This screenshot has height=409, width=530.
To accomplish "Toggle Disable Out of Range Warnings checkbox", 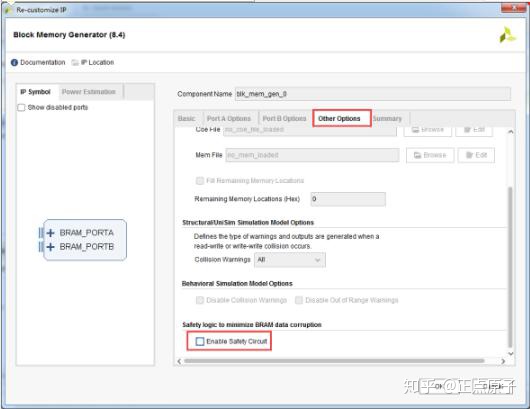I will 299,300.
